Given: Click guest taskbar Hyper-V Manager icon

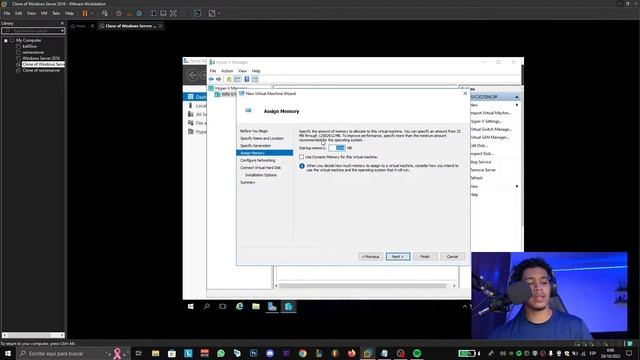Looking at the screenshot, I should (289, 307).
